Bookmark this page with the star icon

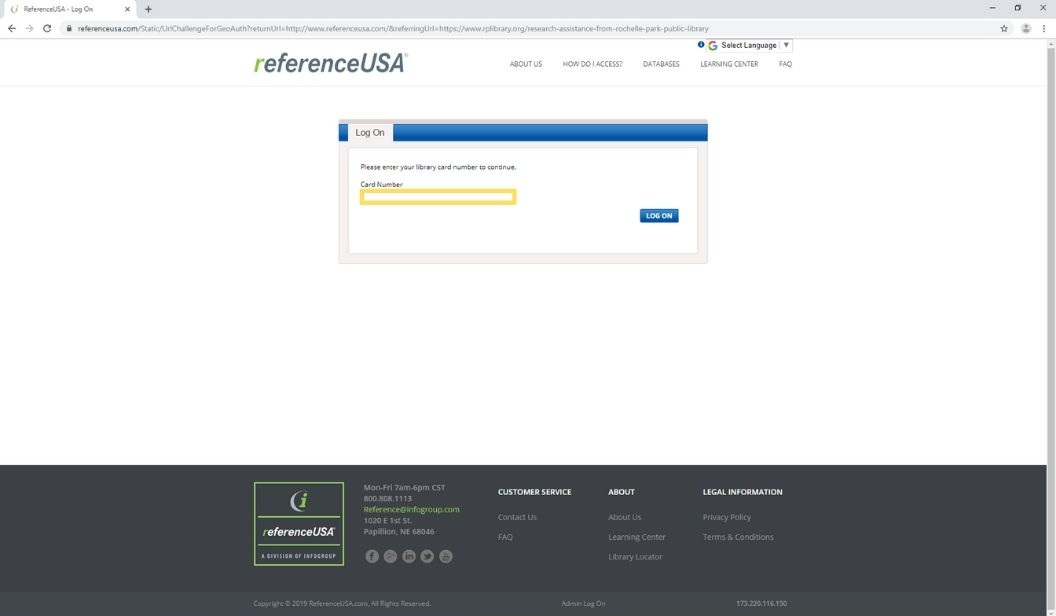(x=1003, y=28)
